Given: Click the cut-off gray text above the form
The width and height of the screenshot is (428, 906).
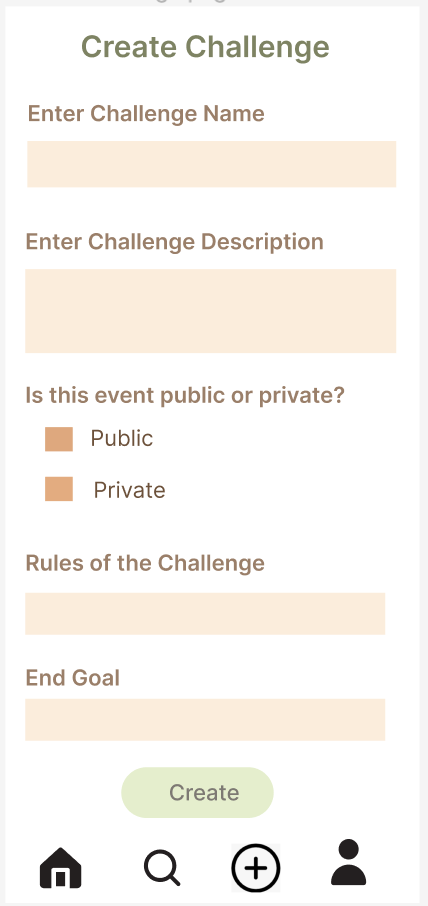Looking at the screenshot, I should coord(191,2).
